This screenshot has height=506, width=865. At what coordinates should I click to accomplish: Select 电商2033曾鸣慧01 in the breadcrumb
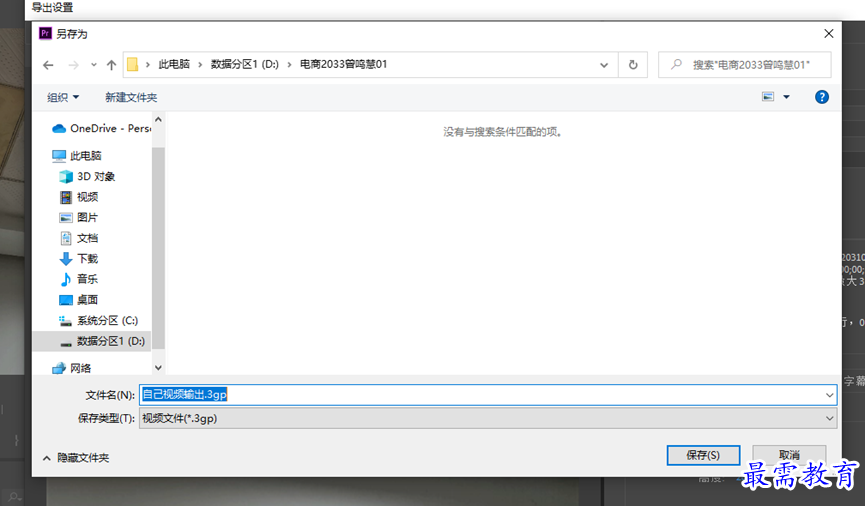(344, 64)
